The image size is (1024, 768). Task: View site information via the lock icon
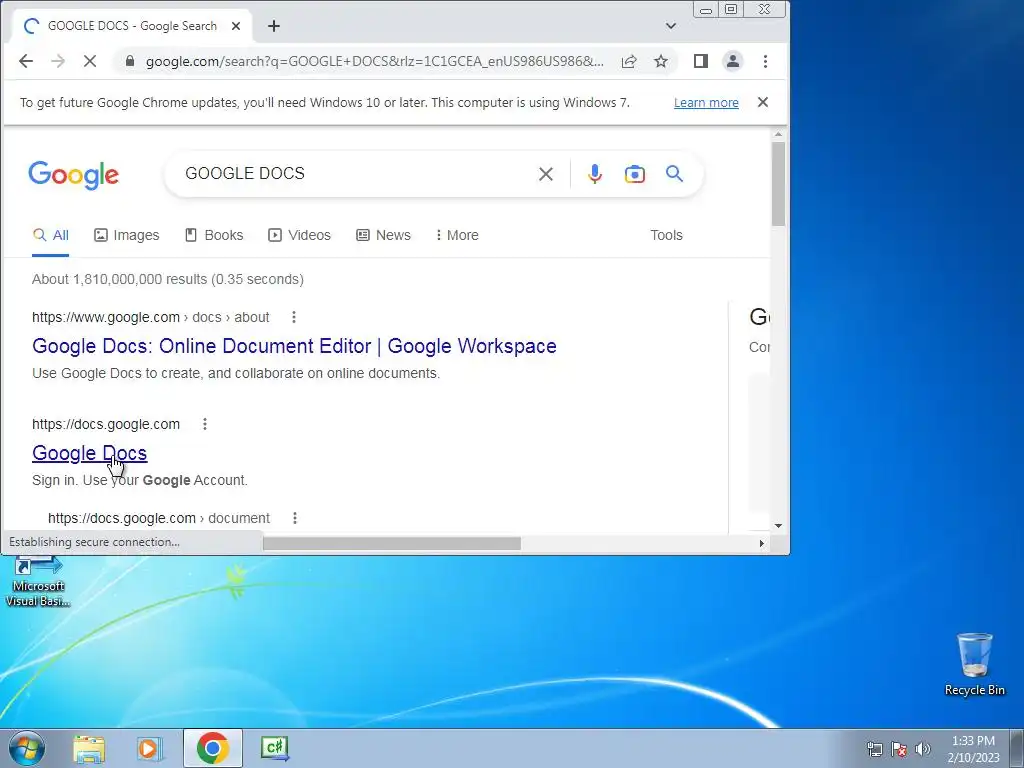pyautogui.click(x=129, y=61)
